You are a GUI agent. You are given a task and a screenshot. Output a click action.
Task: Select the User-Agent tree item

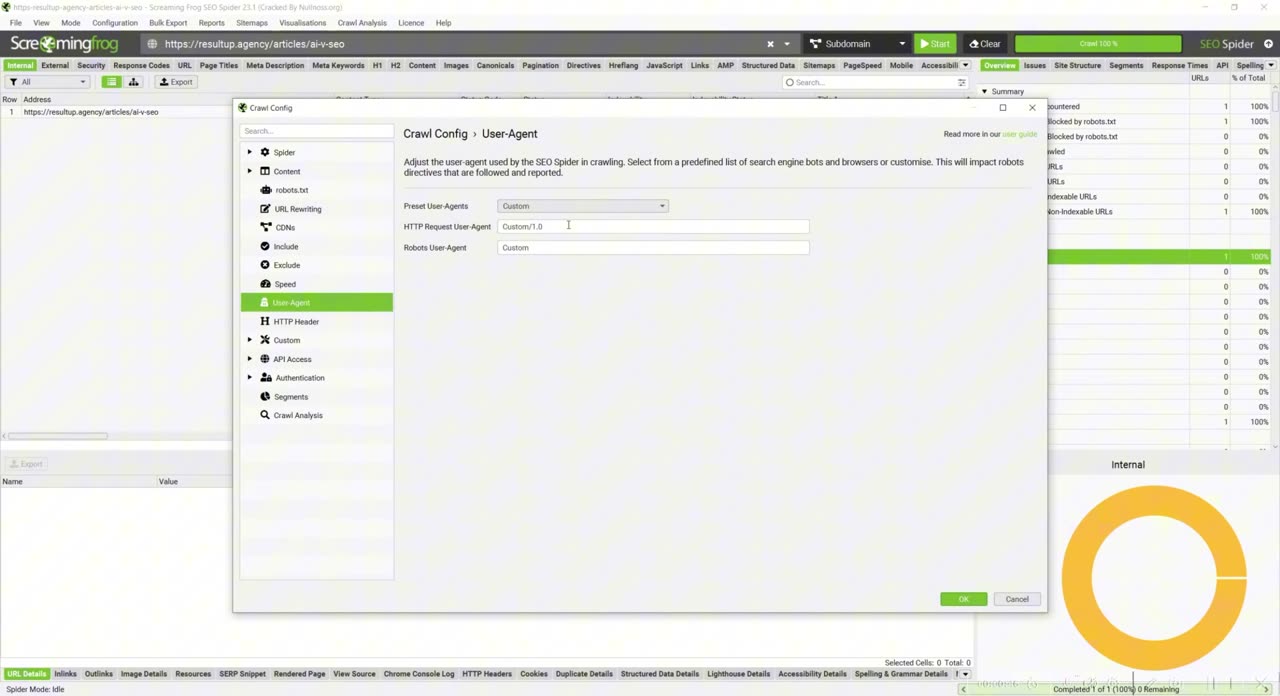pos(317,302)
